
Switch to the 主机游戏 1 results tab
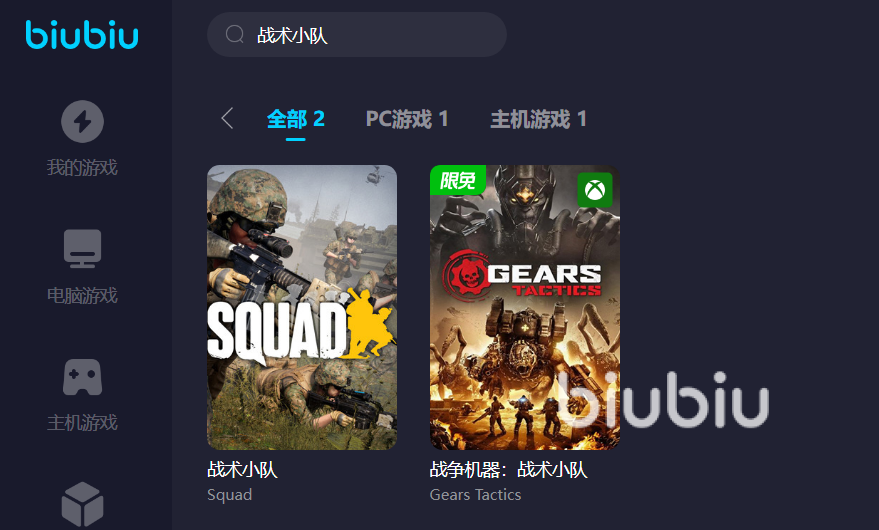538,119
